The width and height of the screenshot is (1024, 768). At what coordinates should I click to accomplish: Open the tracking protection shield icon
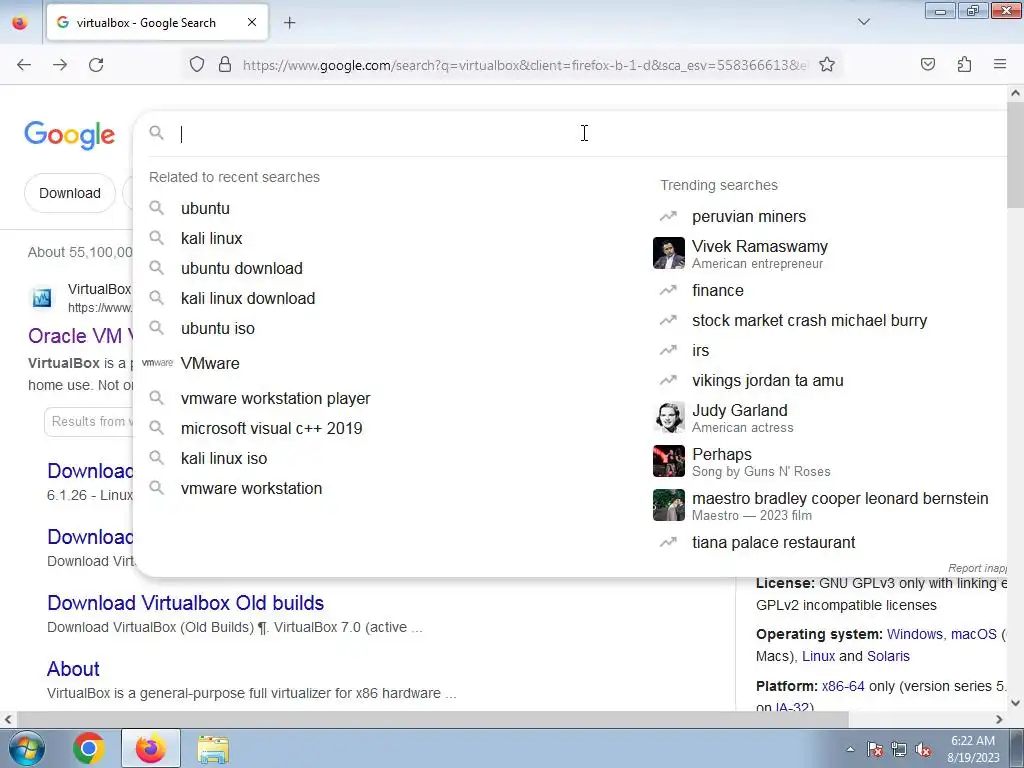[197, 65]
